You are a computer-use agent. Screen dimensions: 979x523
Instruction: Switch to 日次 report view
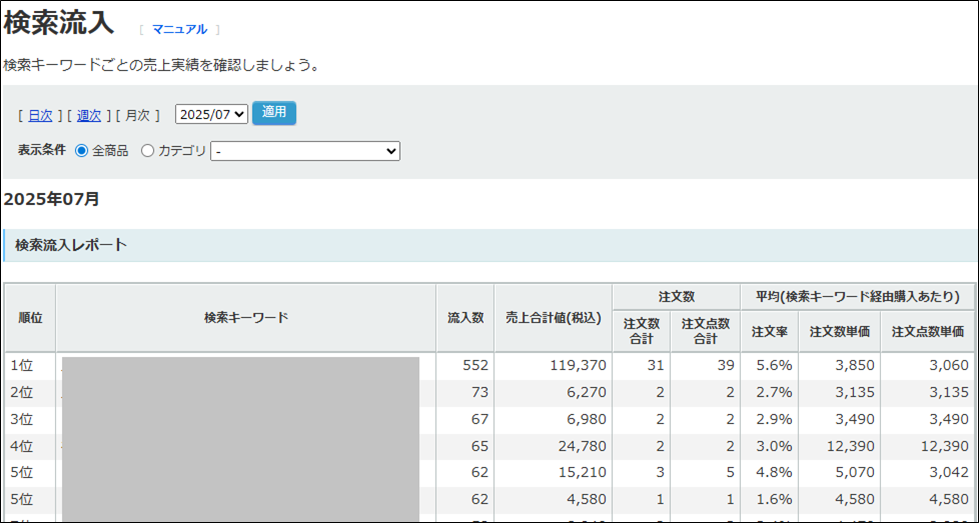pos(40,115)
